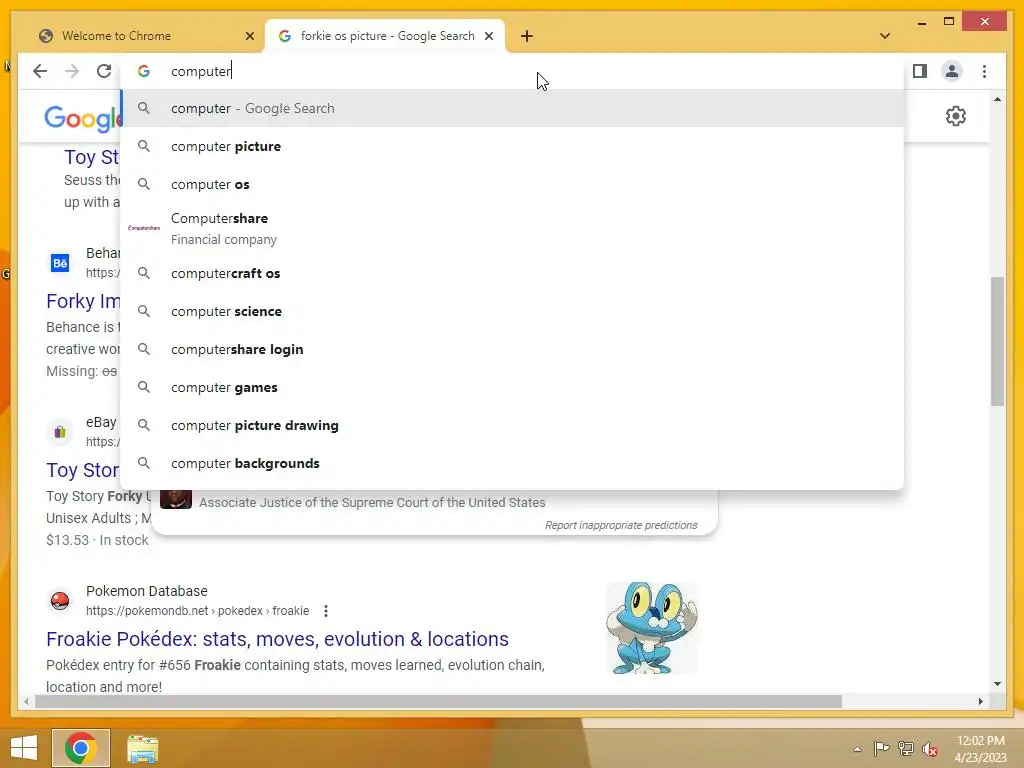Open options dots beside pokemondb result
The height and width of the screenshot is (768, 1024).
(325, 611)
